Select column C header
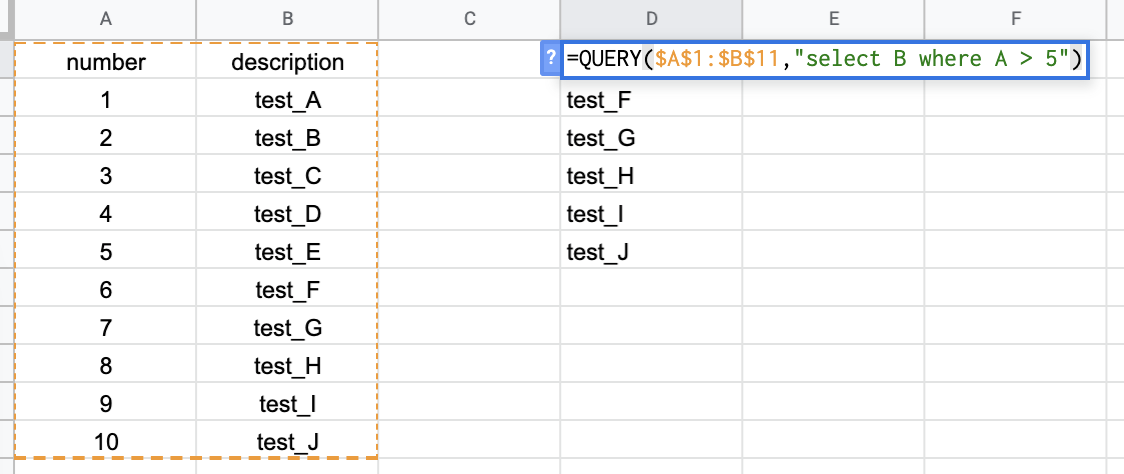 pos(470,19)
